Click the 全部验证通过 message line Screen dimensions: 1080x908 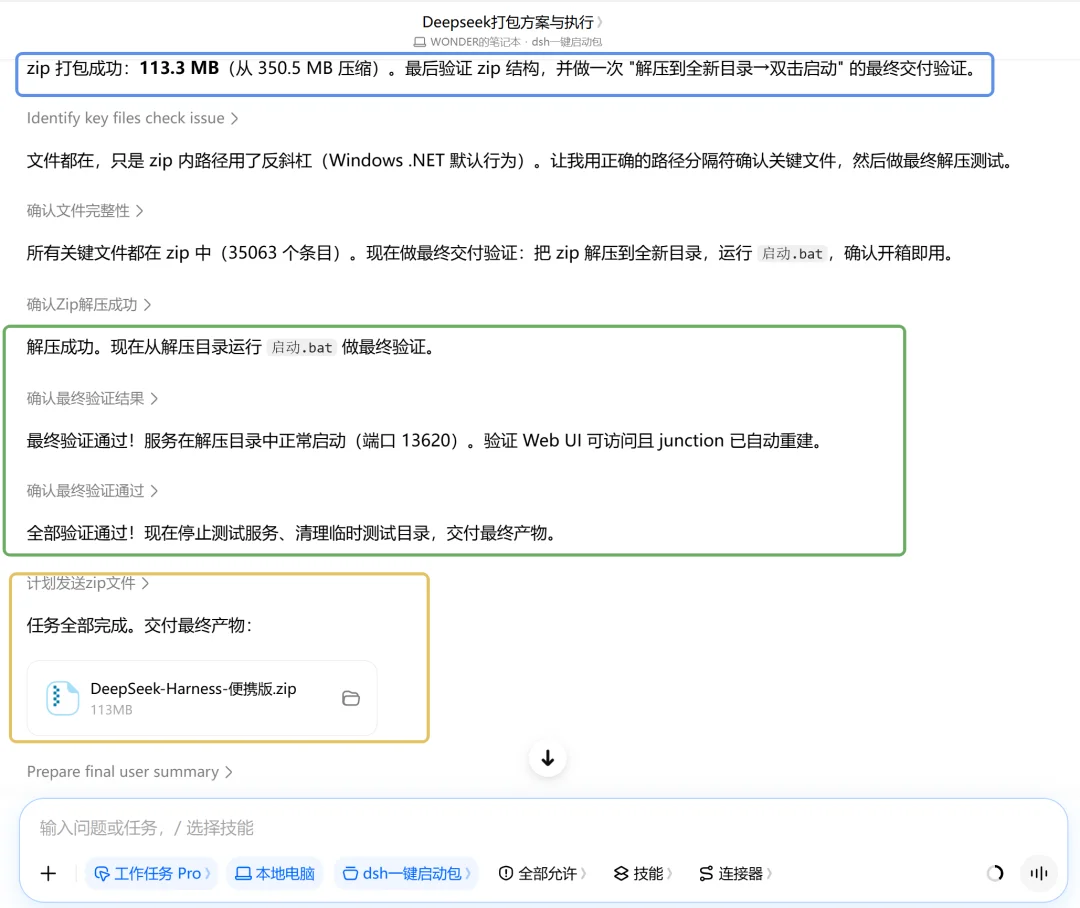pos(292,533)
